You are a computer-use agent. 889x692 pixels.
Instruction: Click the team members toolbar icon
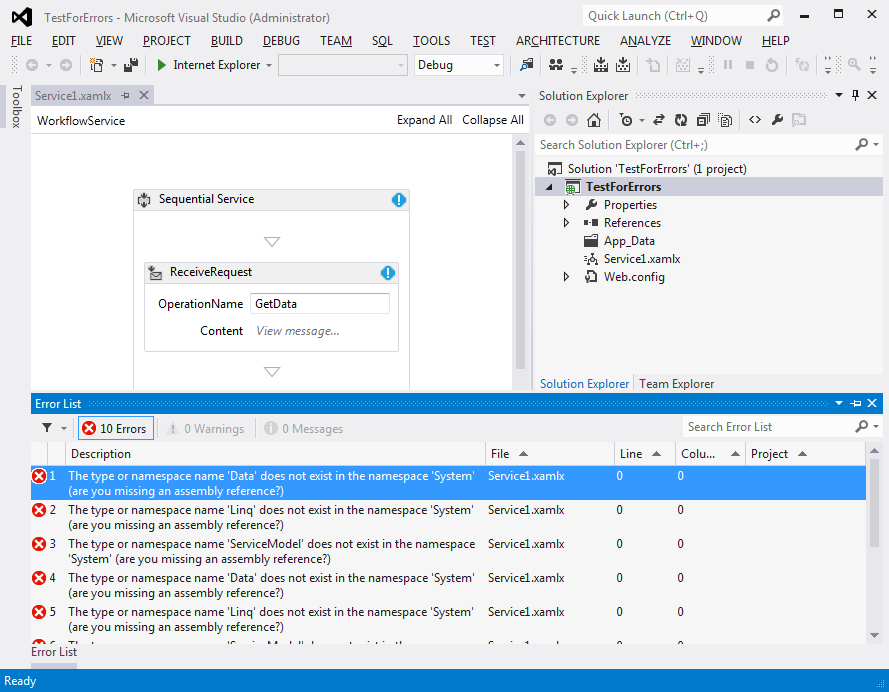[x=556, y=65]
